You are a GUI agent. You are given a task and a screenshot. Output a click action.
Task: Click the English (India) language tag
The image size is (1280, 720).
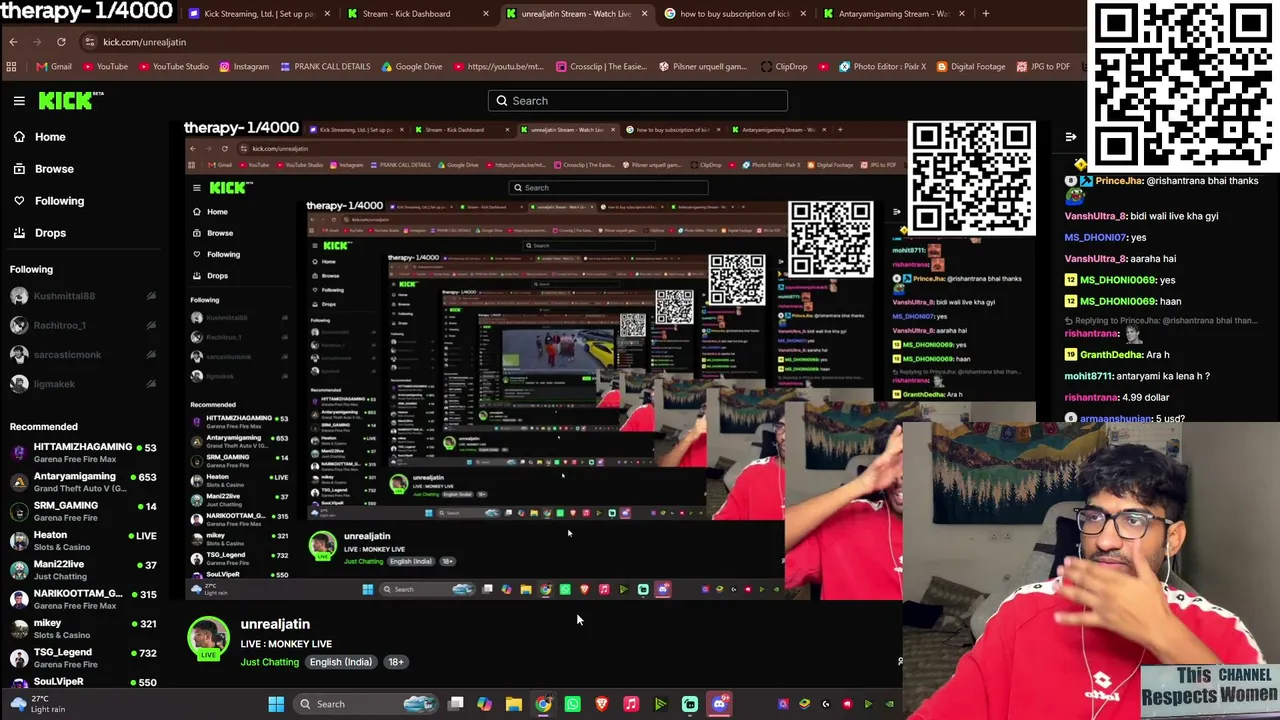click(340, 662)
